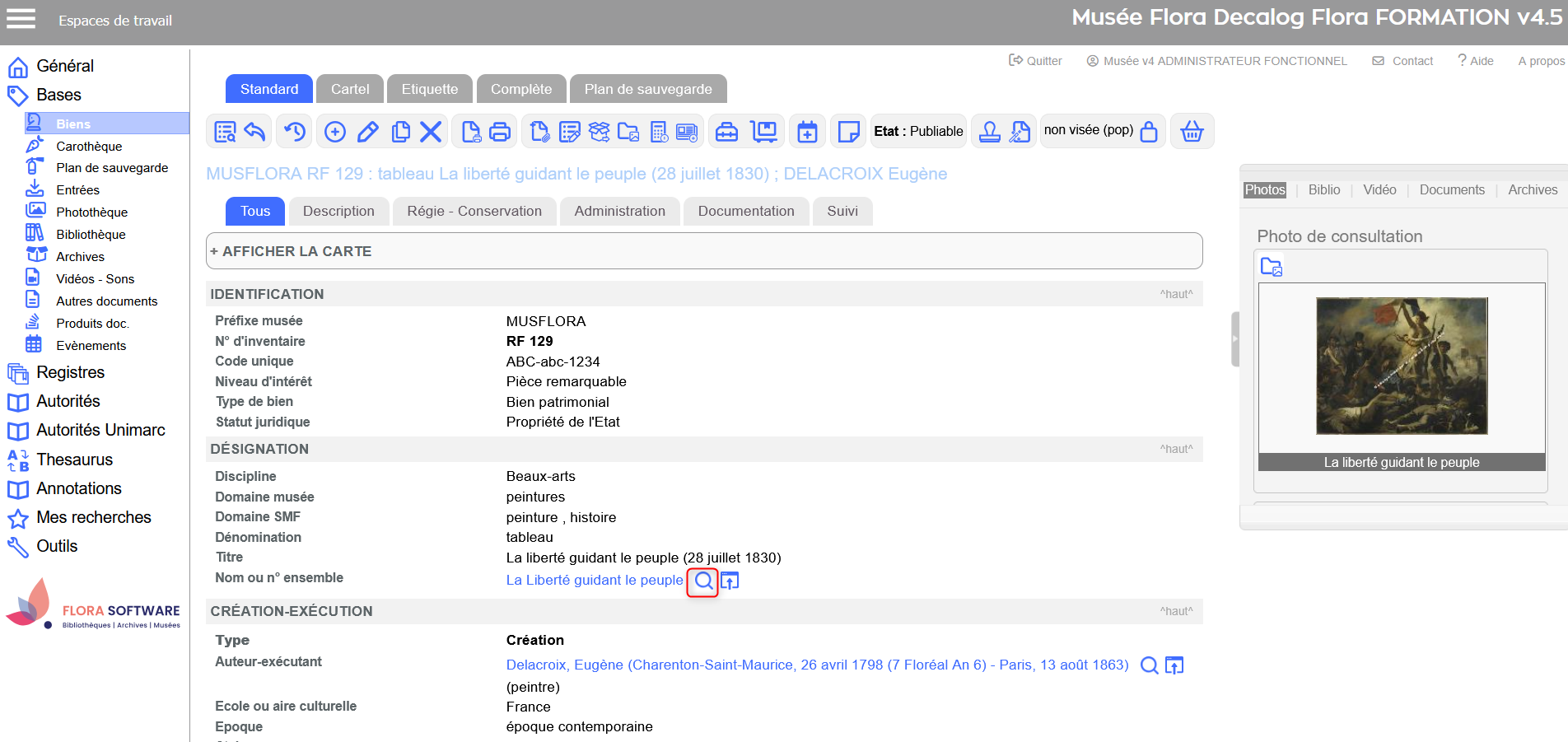Expand the AFFICHER LA CARTE section
This screenshot has height=742, width=1568.
click(292, 251)
